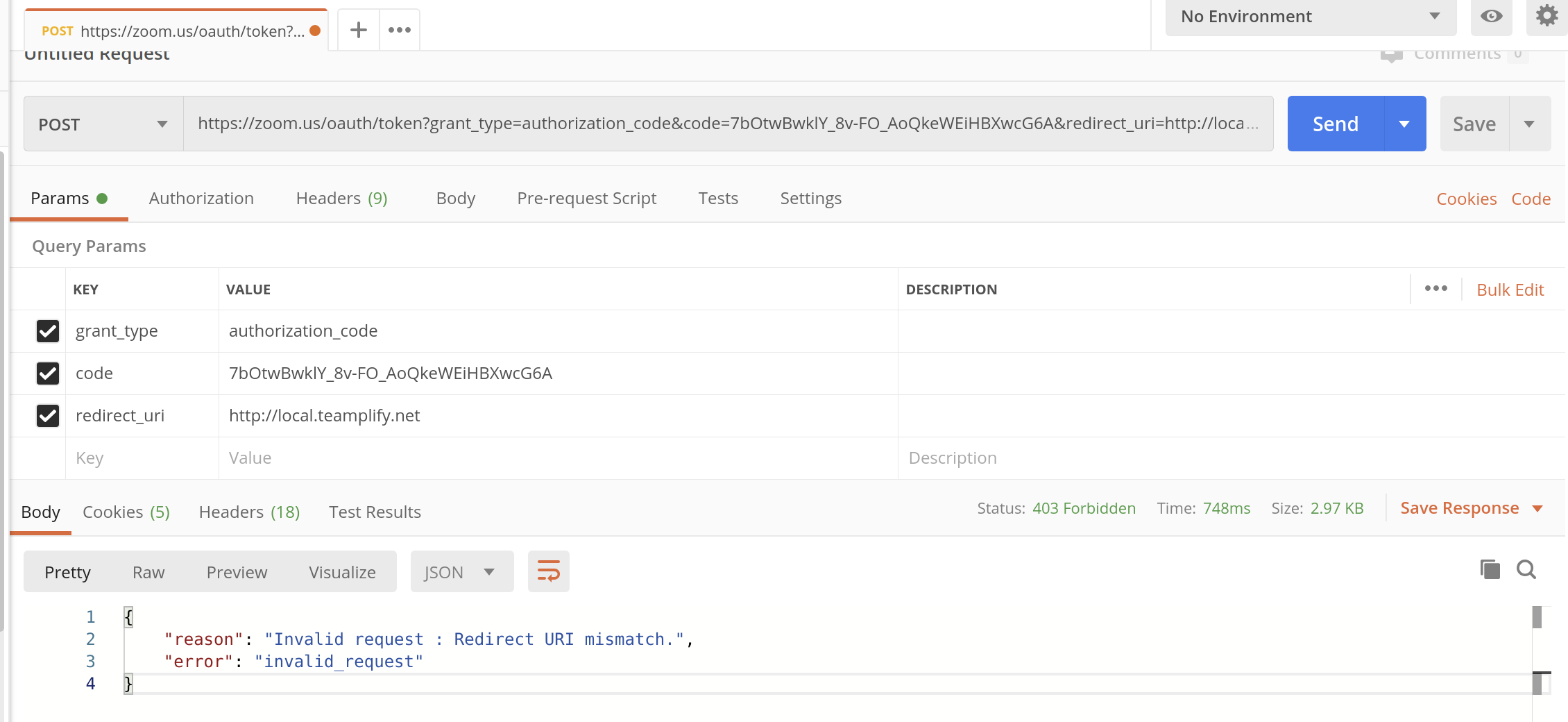Switch to the Authorization tab
Screen dimensions: 1568x722
pos(201,199)
